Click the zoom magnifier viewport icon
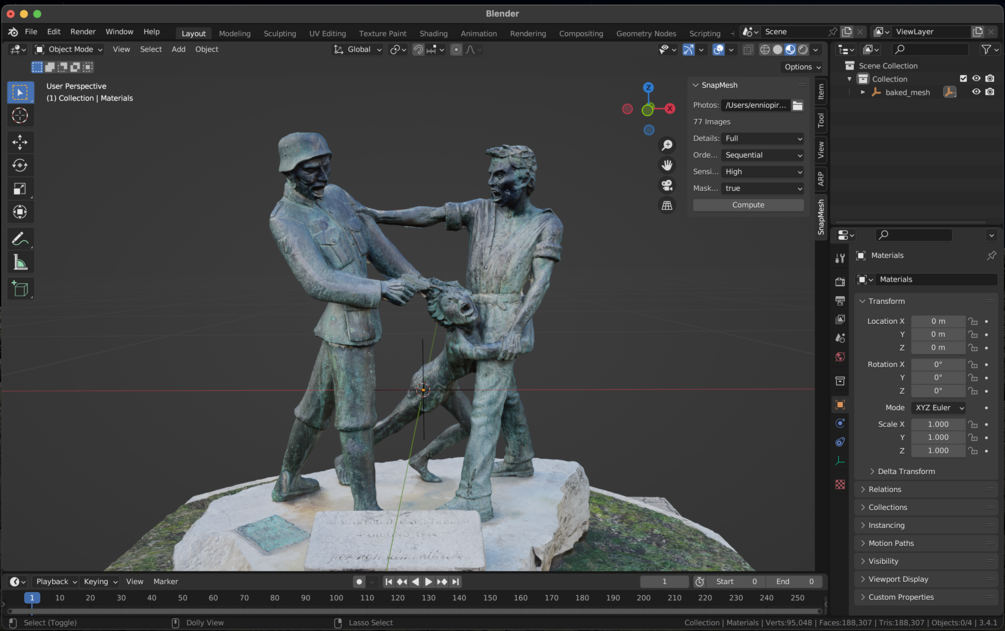The height and width of the screenshot is (631, 1005). 667,146
